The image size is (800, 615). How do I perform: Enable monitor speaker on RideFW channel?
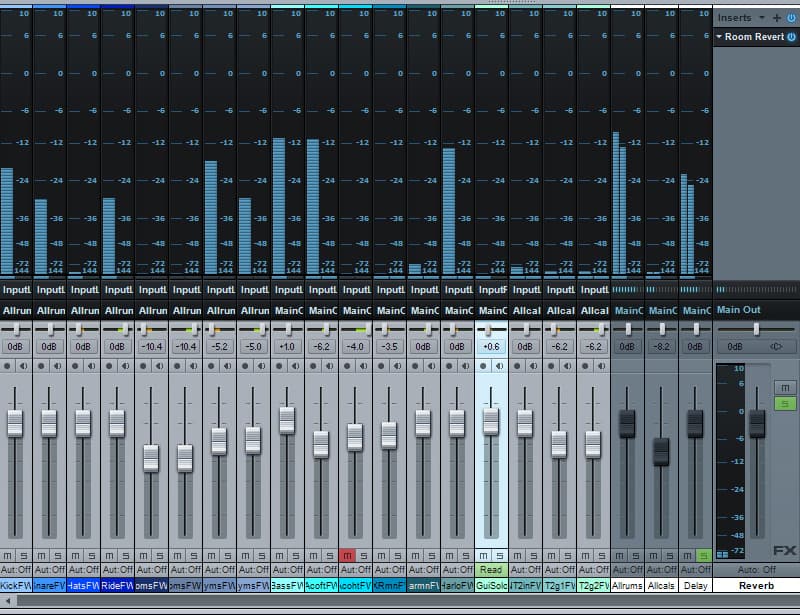(126, 366)
